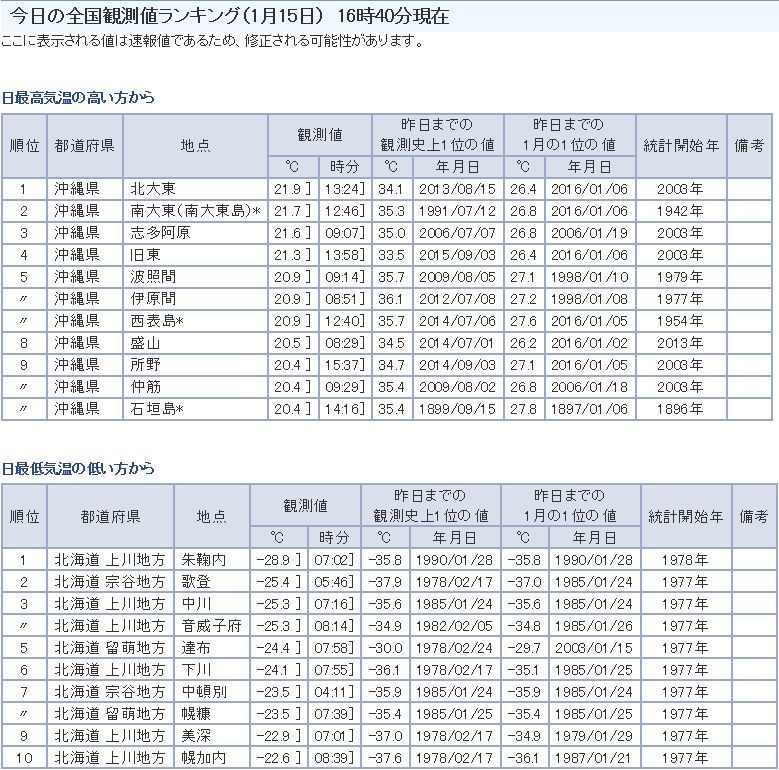Open the 石垣島* station entry
The height and width of the screenshot is (770, 779).
159,409
